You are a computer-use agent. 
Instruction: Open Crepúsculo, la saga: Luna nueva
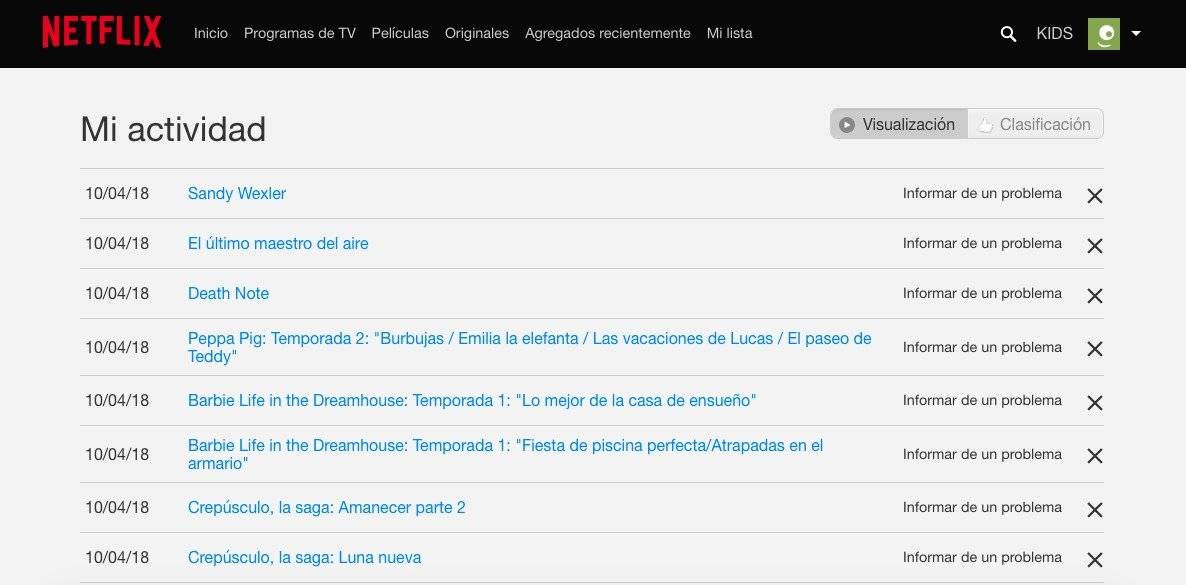[304, 558]
